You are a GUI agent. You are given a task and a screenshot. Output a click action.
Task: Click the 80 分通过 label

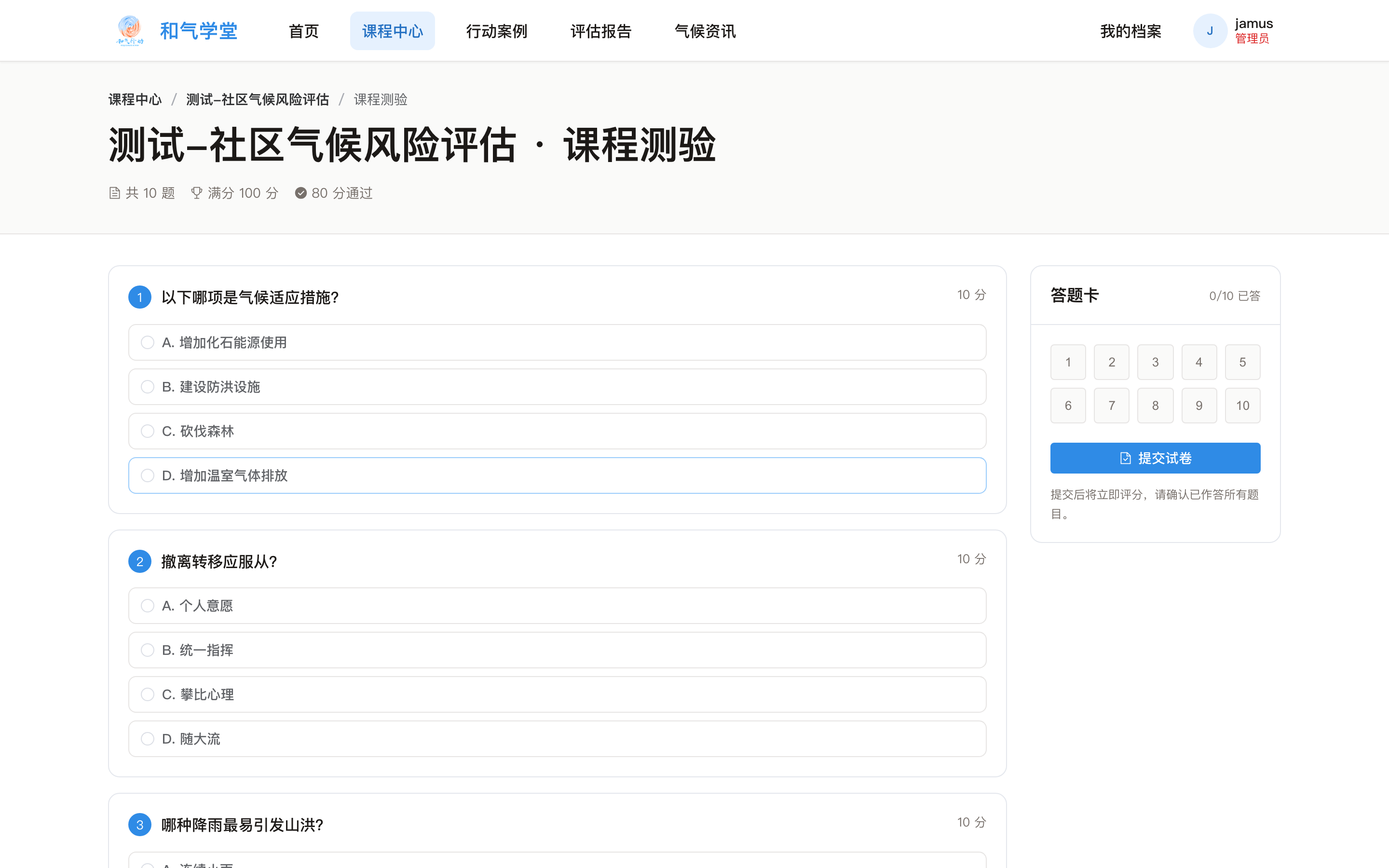click(342, 193)
